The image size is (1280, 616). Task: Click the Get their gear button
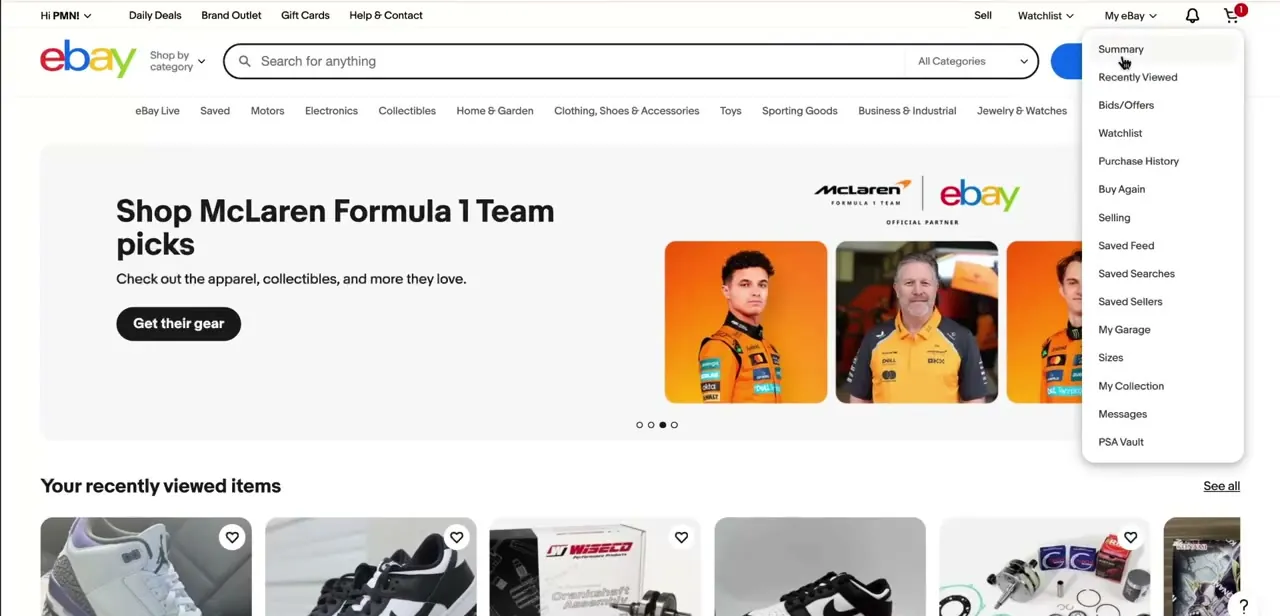click(x=178, y=323)
